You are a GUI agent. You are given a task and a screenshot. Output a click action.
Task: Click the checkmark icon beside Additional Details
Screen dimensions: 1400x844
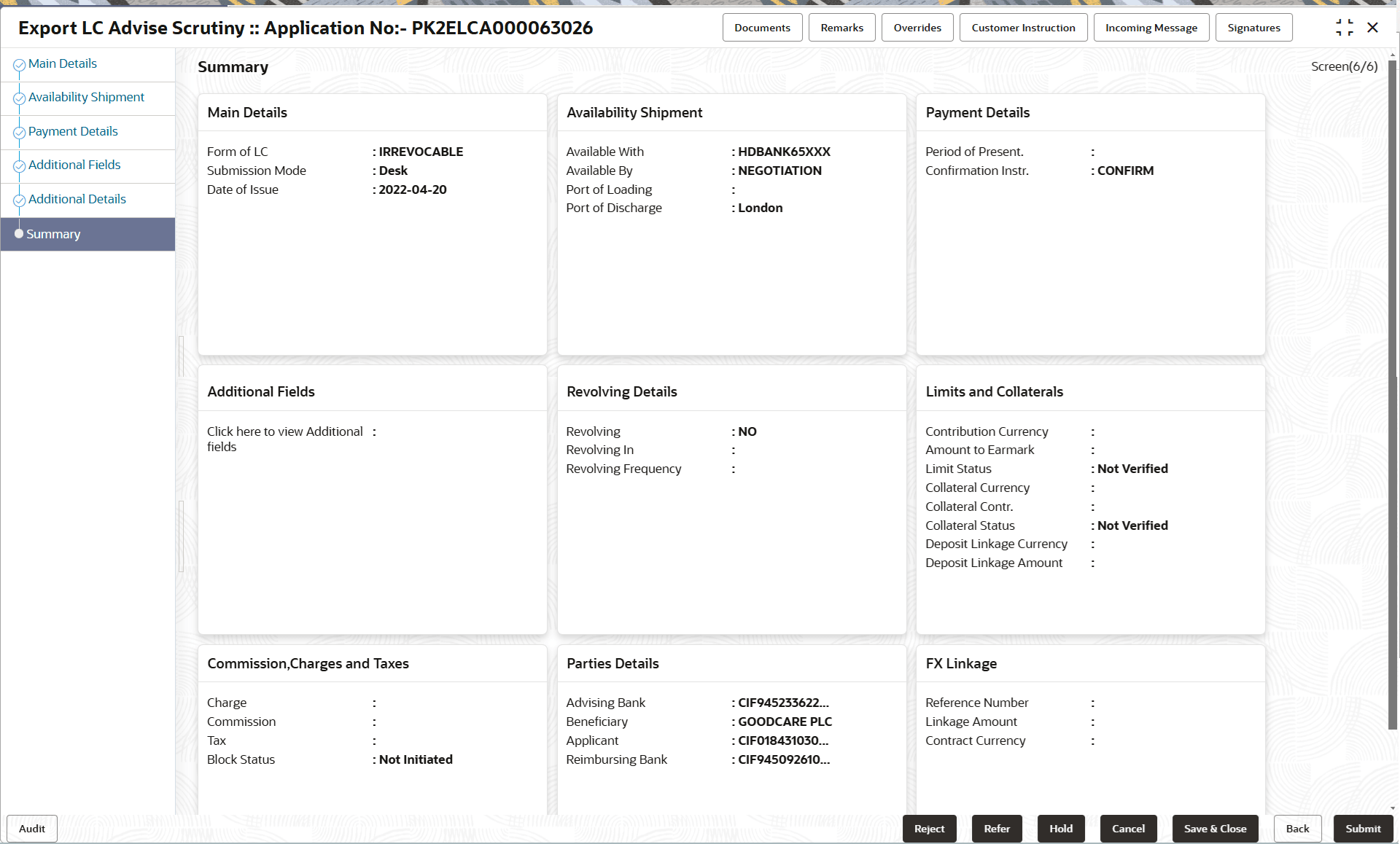pyautogui.click(x=18, y=200)
